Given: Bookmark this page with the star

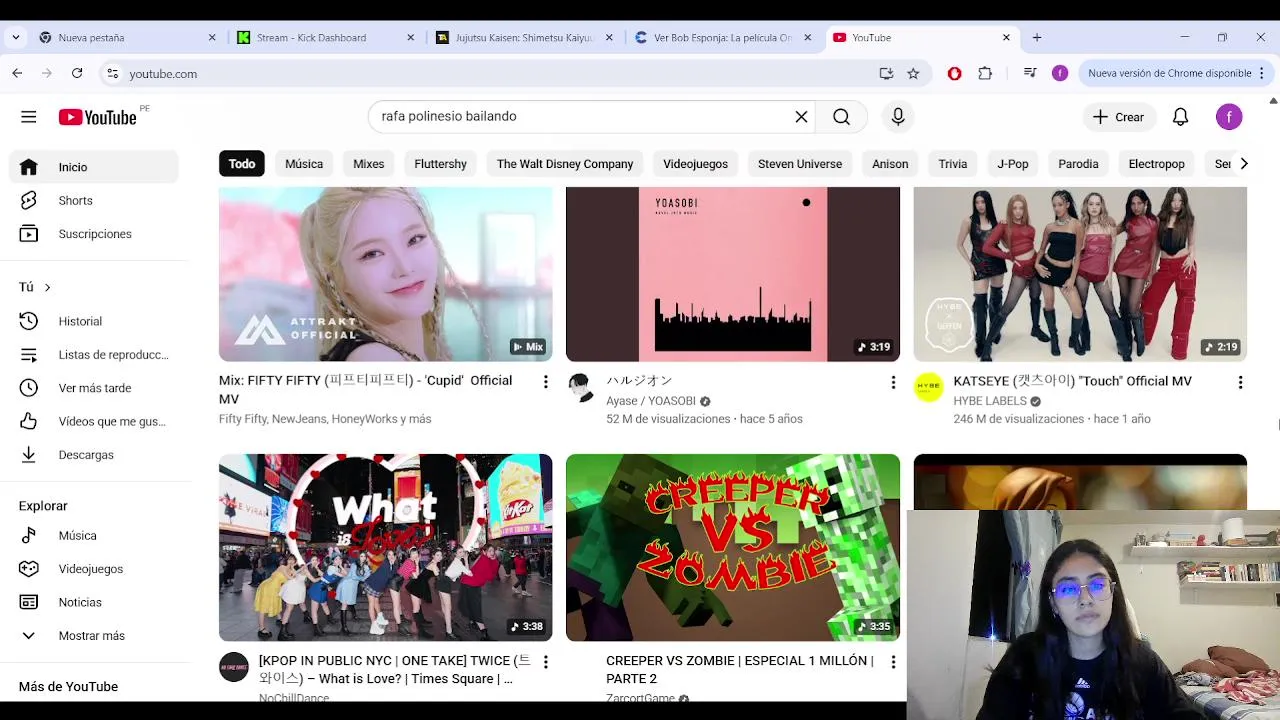Looking at the screenshot, I should pyautogui.click(x=913, y=73).
